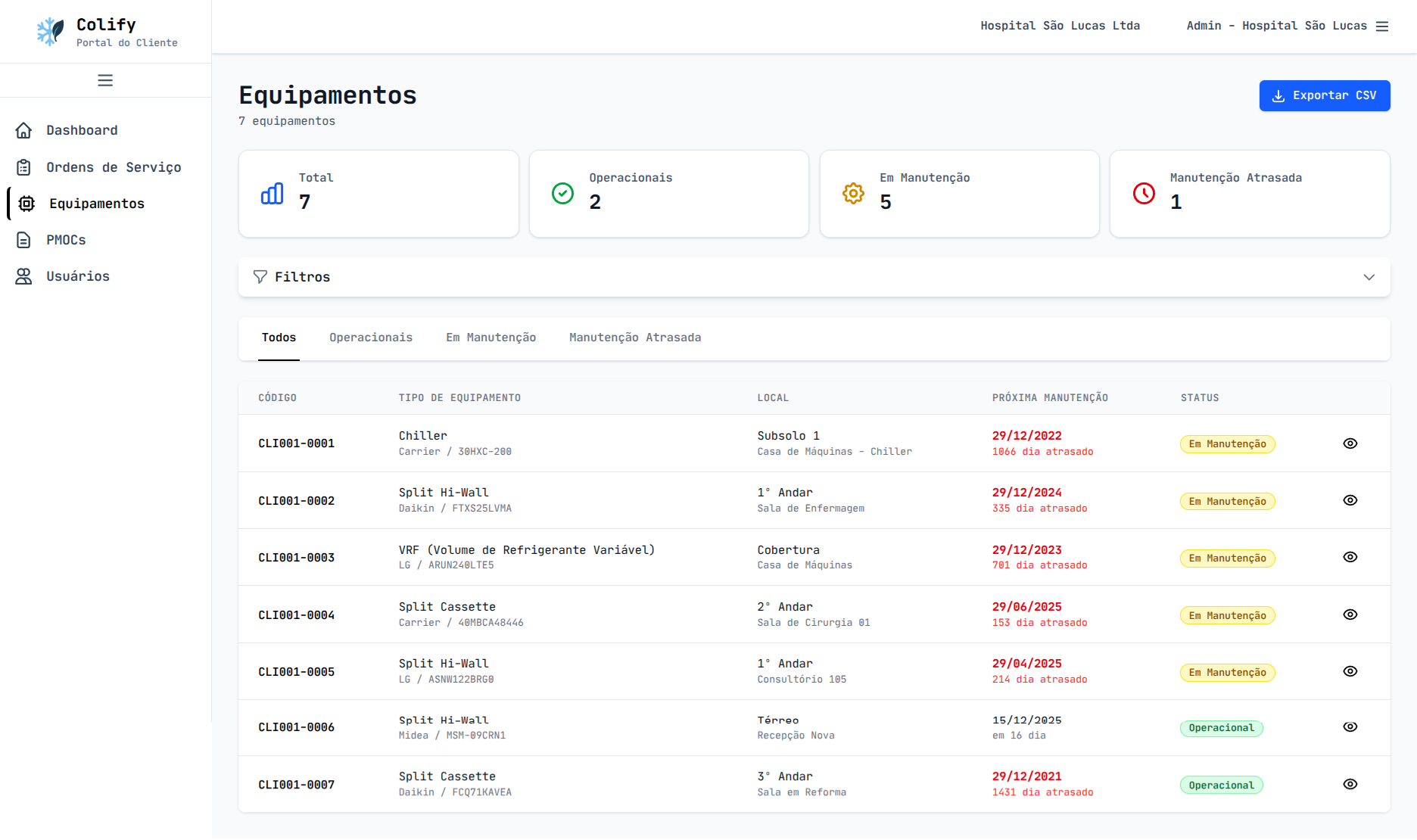This screenshot has height=840, width=1417.
Task: View details of equipment CLI001-0007
Action: pos(1350,784)
